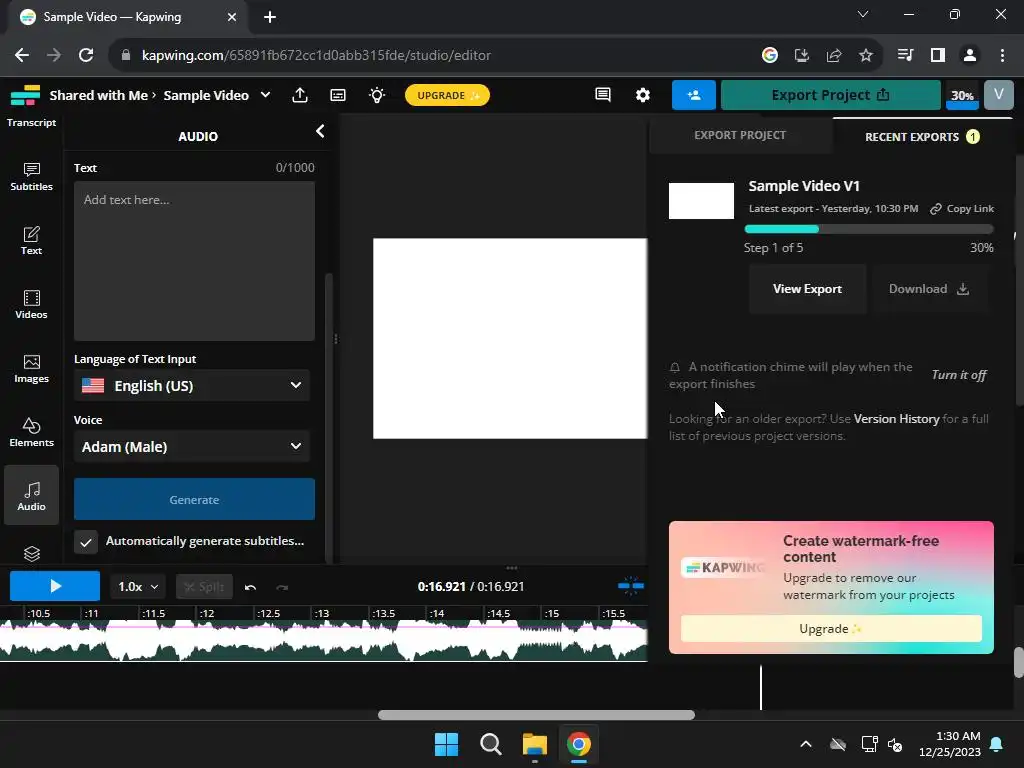Click the :13 mark on the timeline ruler

[321, 613]
